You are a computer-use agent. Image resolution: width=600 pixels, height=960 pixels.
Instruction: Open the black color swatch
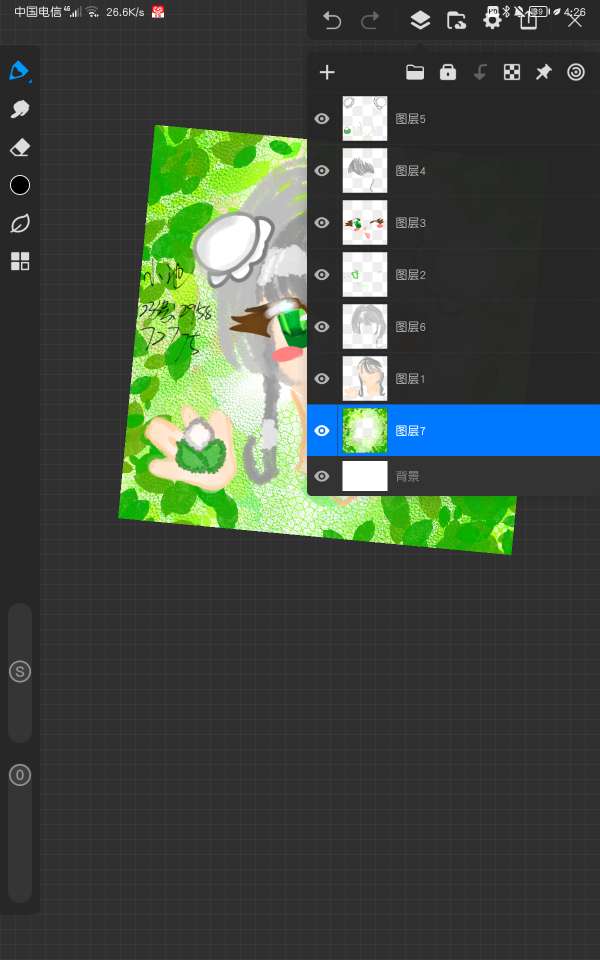(x=19, y=185)
